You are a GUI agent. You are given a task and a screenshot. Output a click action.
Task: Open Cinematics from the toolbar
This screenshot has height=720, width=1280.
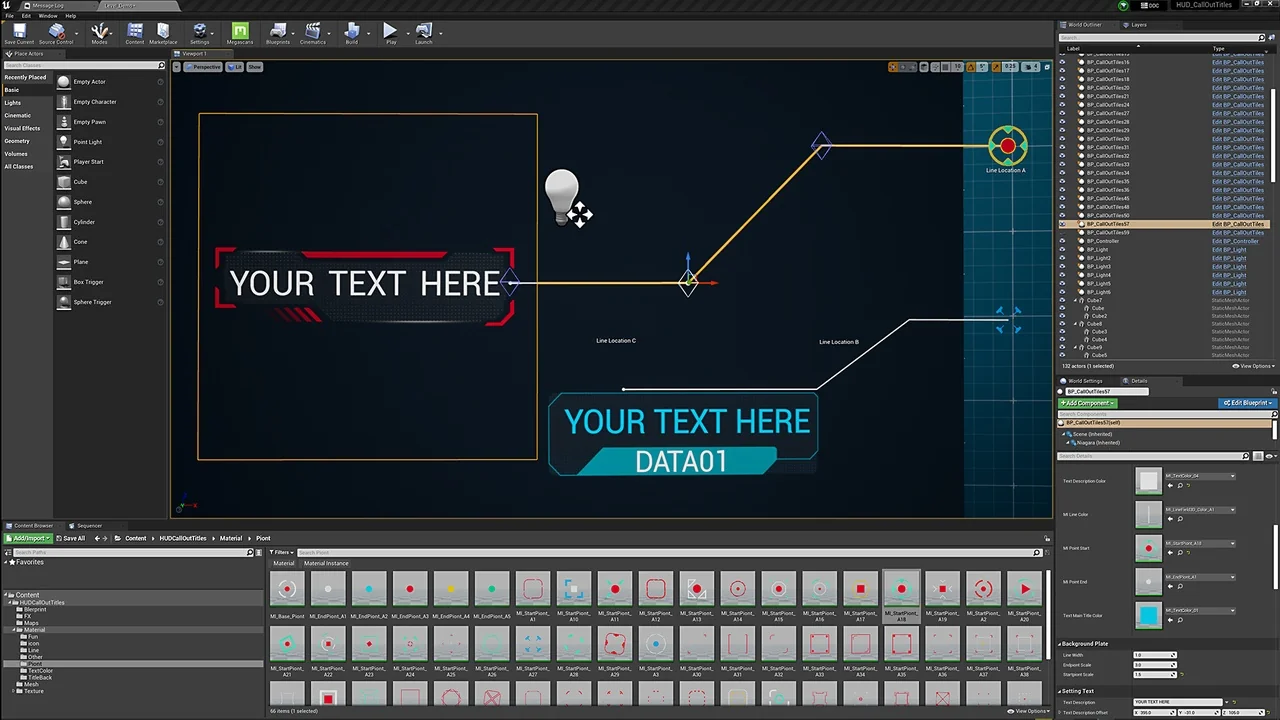point(313,32)
